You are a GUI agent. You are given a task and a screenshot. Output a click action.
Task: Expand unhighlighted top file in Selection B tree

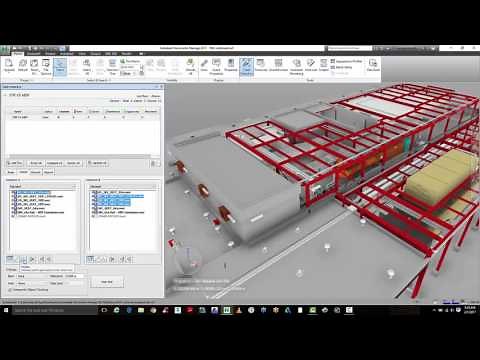pos(93,192)
